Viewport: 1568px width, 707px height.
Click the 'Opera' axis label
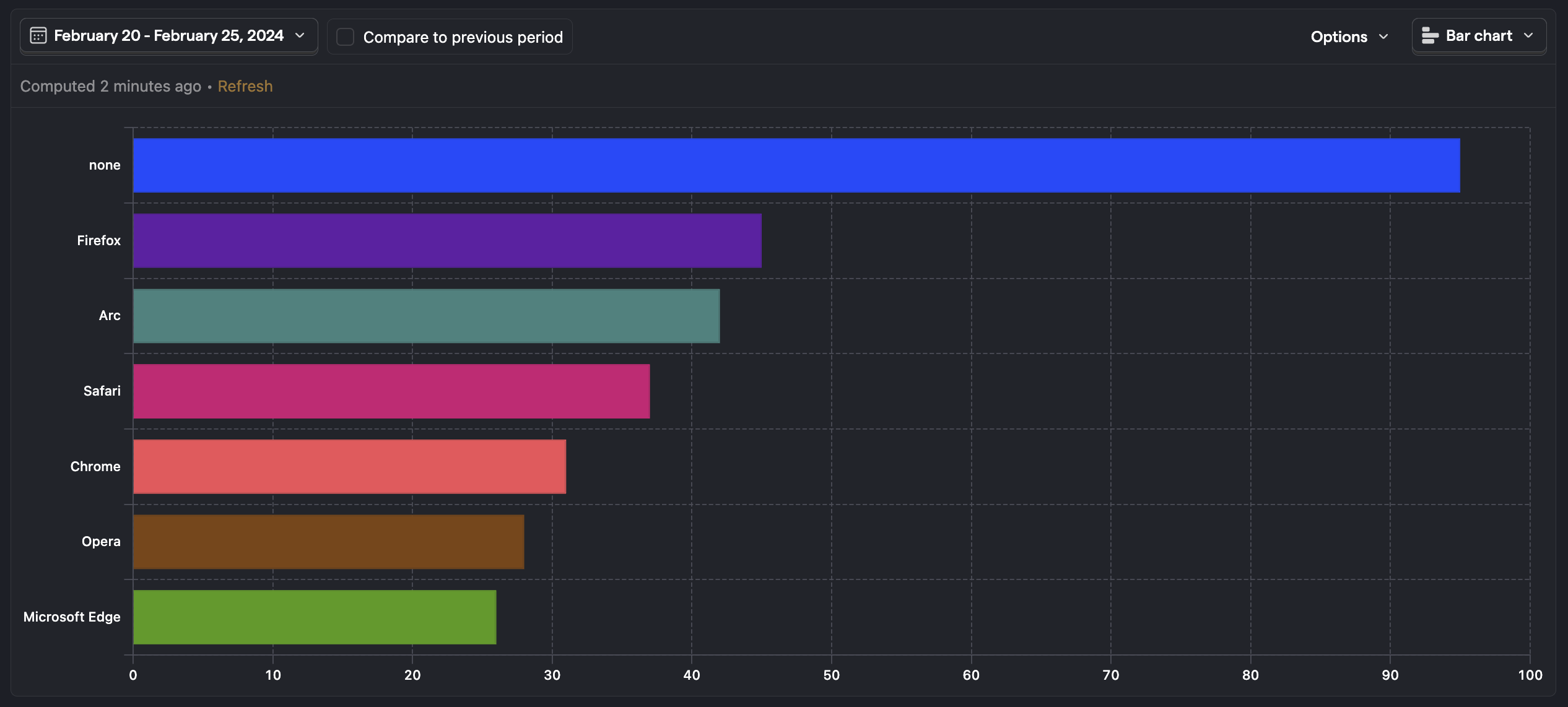[x=101, y=542]
